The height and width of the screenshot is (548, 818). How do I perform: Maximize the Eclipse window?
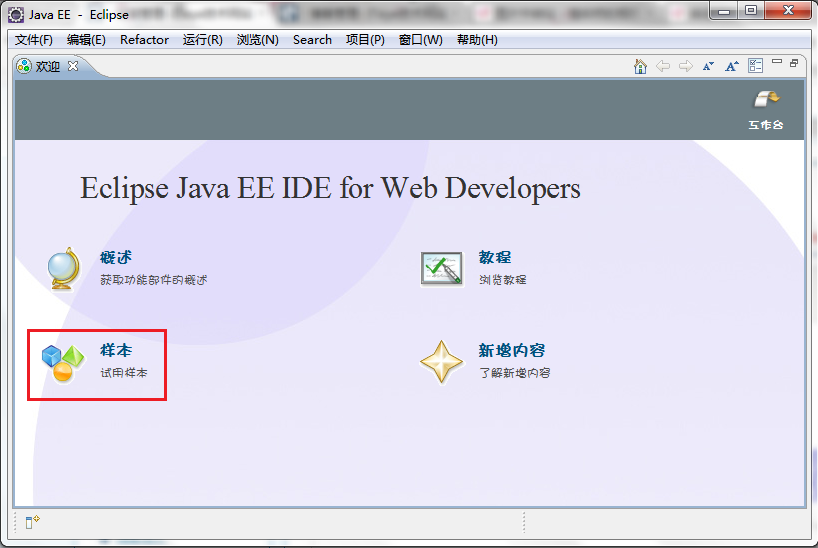[x=751, y=10]
